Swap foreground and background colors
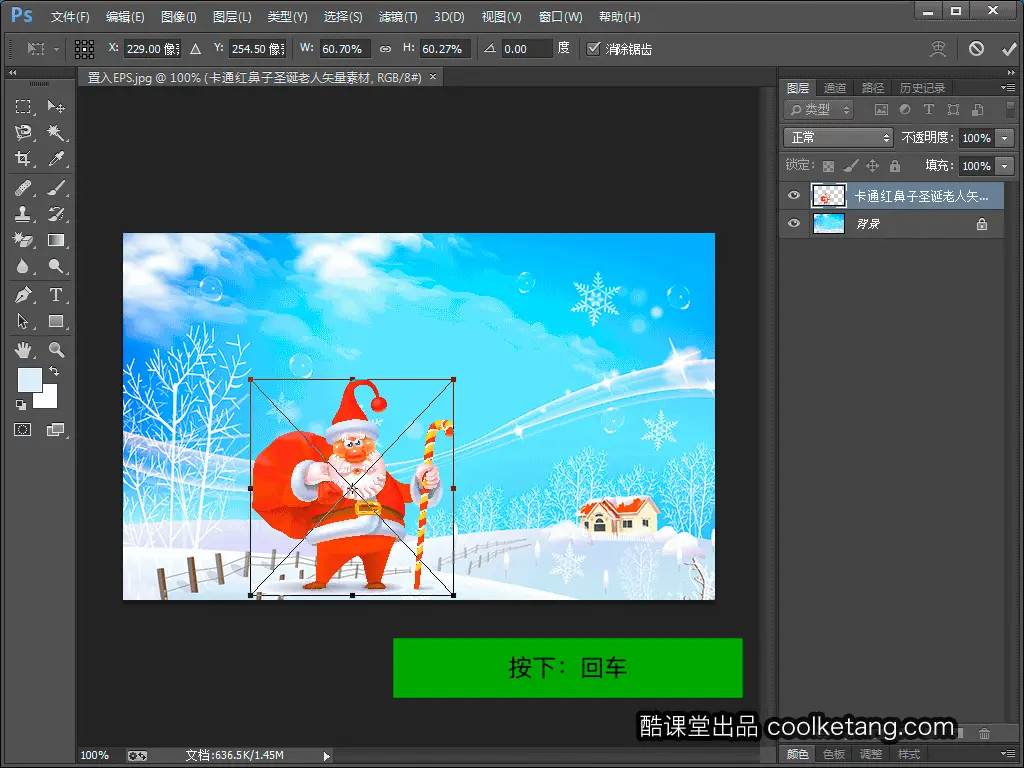Viewport: 1024px width, 768px height. coord(54,371)
